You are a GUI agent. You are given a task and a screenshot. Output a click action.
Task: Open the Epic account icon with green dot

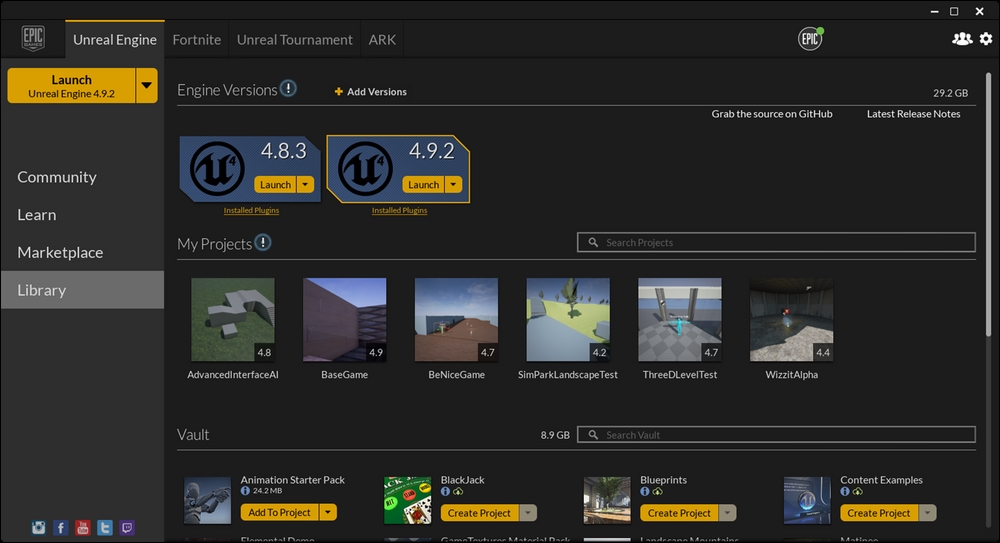[x=810, y=38]
